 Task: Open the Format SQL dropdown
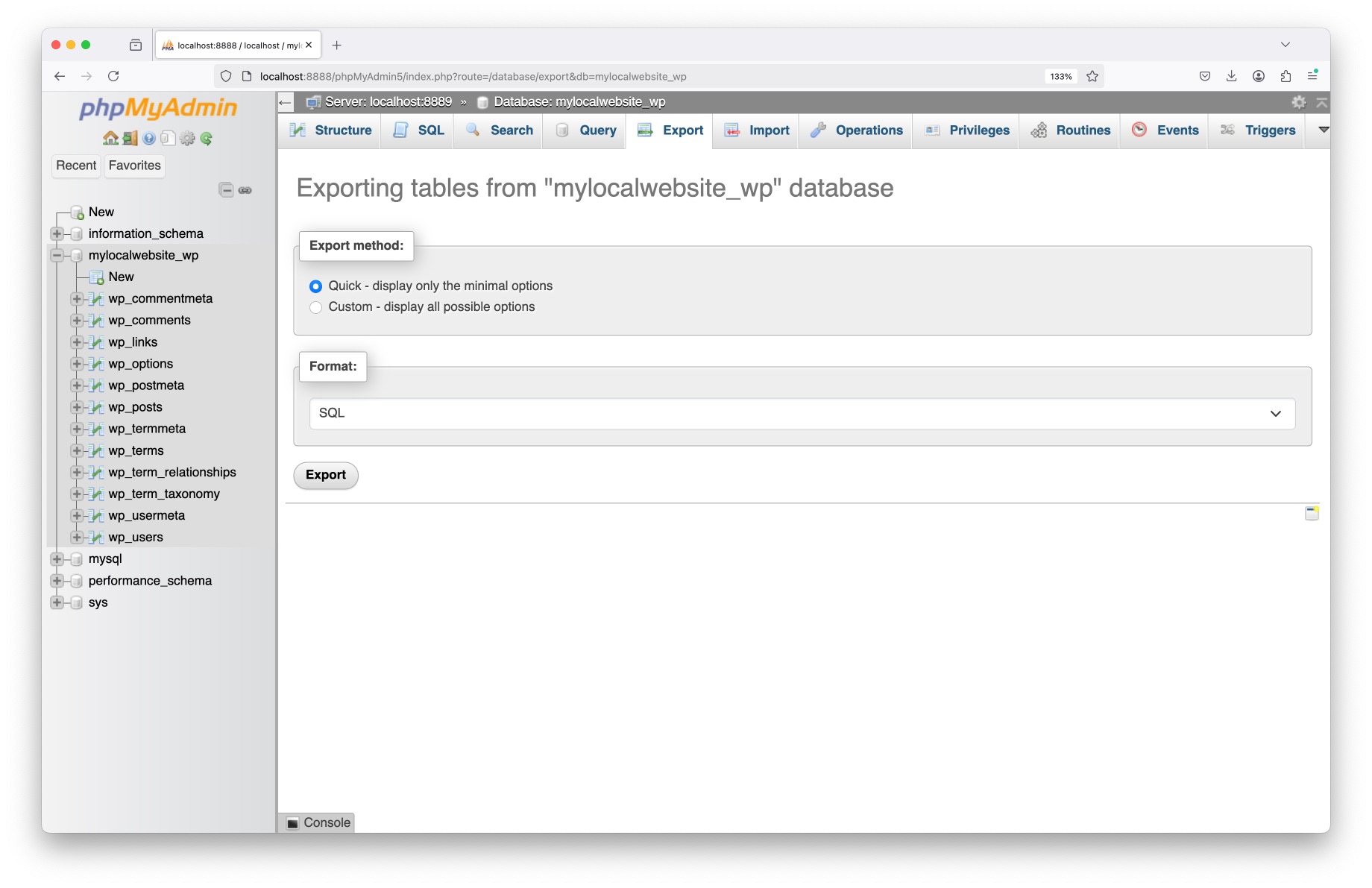[802, 413]
